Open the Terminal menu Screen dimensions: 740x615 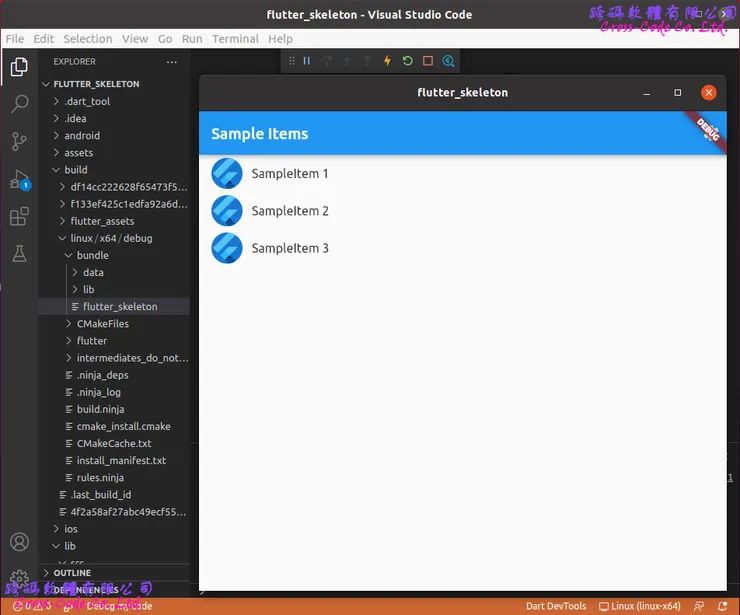point(235,39)
